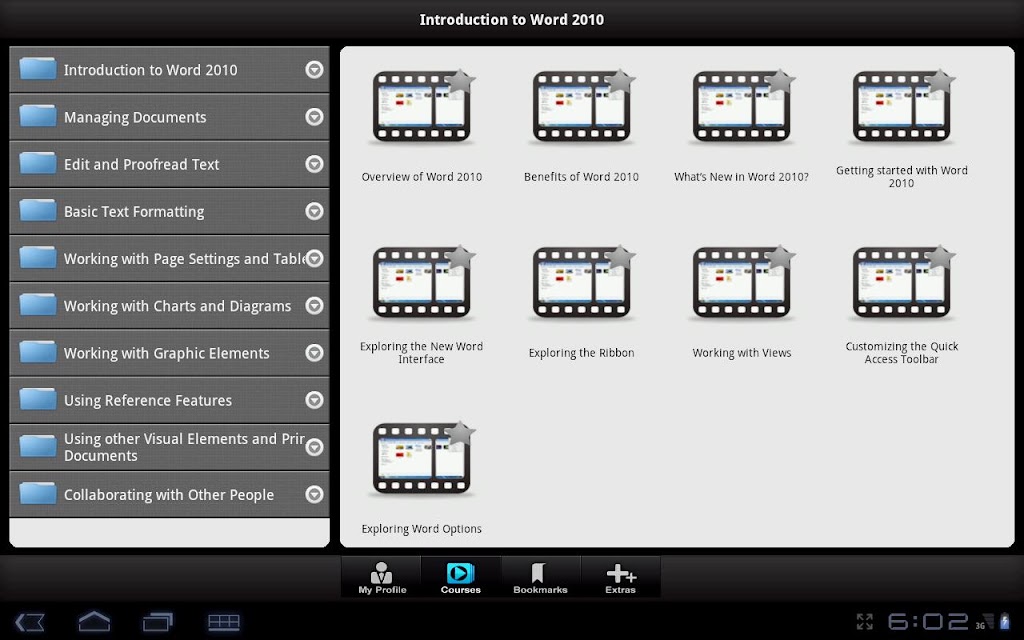The width and height of the screenshot is (1024, 640).
Task: Switch to the My Profile tab
Action: 382,577
